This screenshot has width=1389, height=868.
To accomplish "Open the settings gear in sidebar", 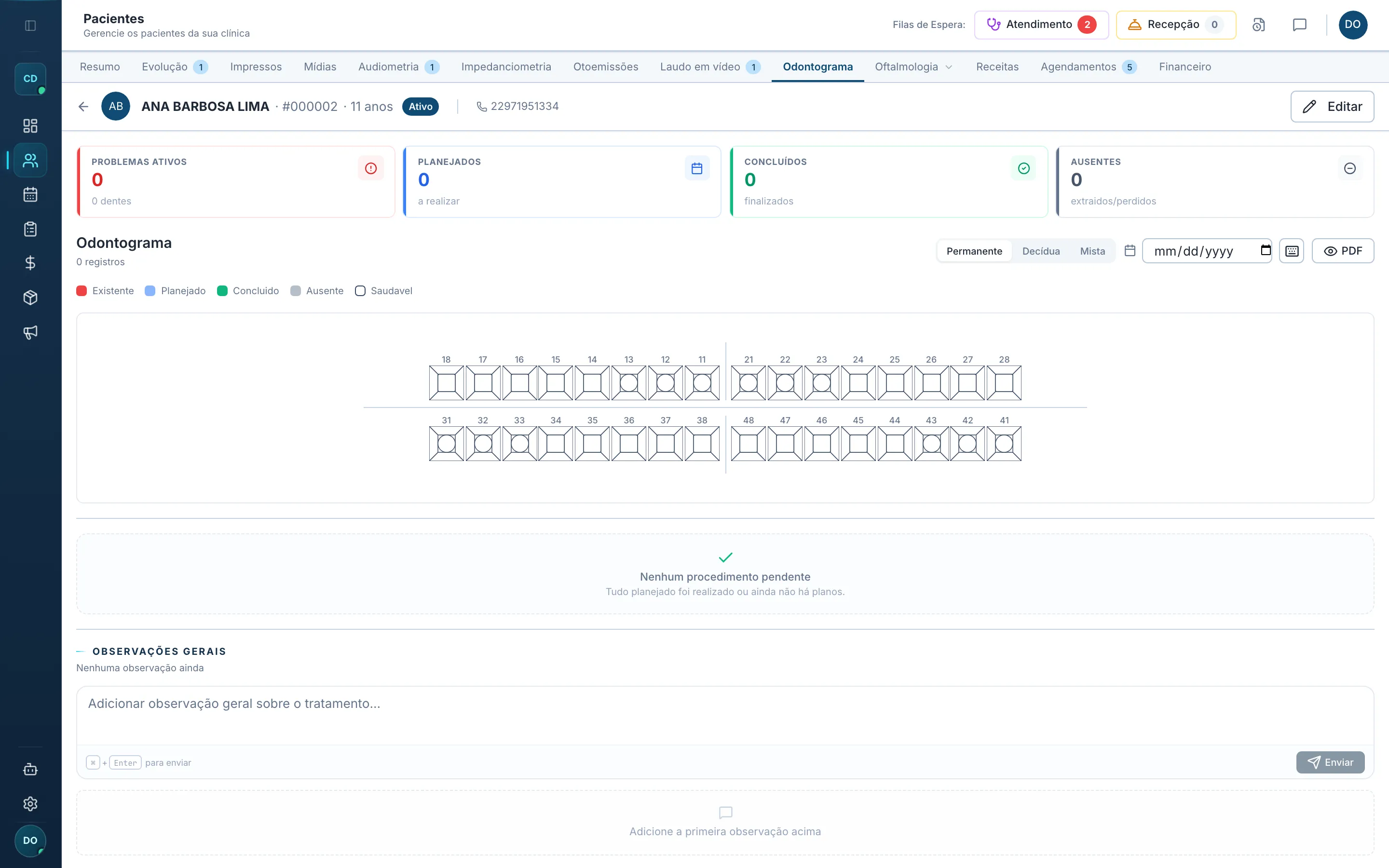I will tap(30, 804).
